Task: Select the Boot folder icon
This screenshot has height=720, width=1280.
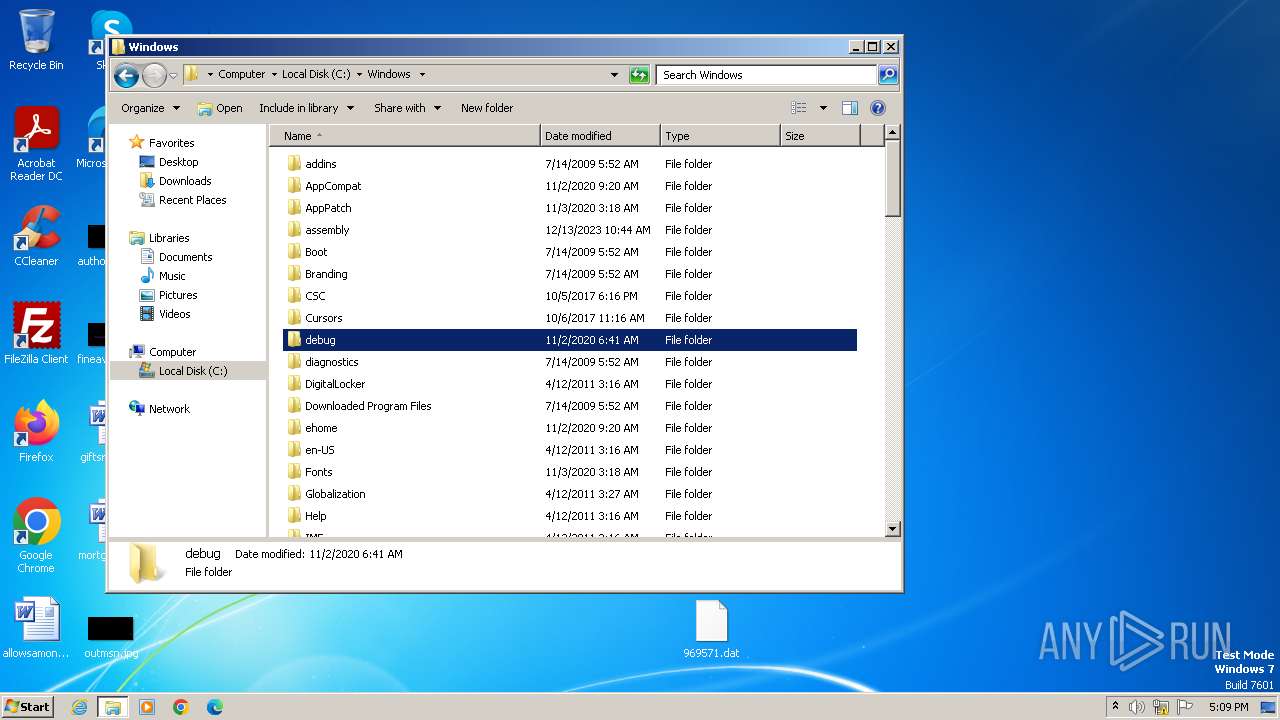Action: pos(294,252)
